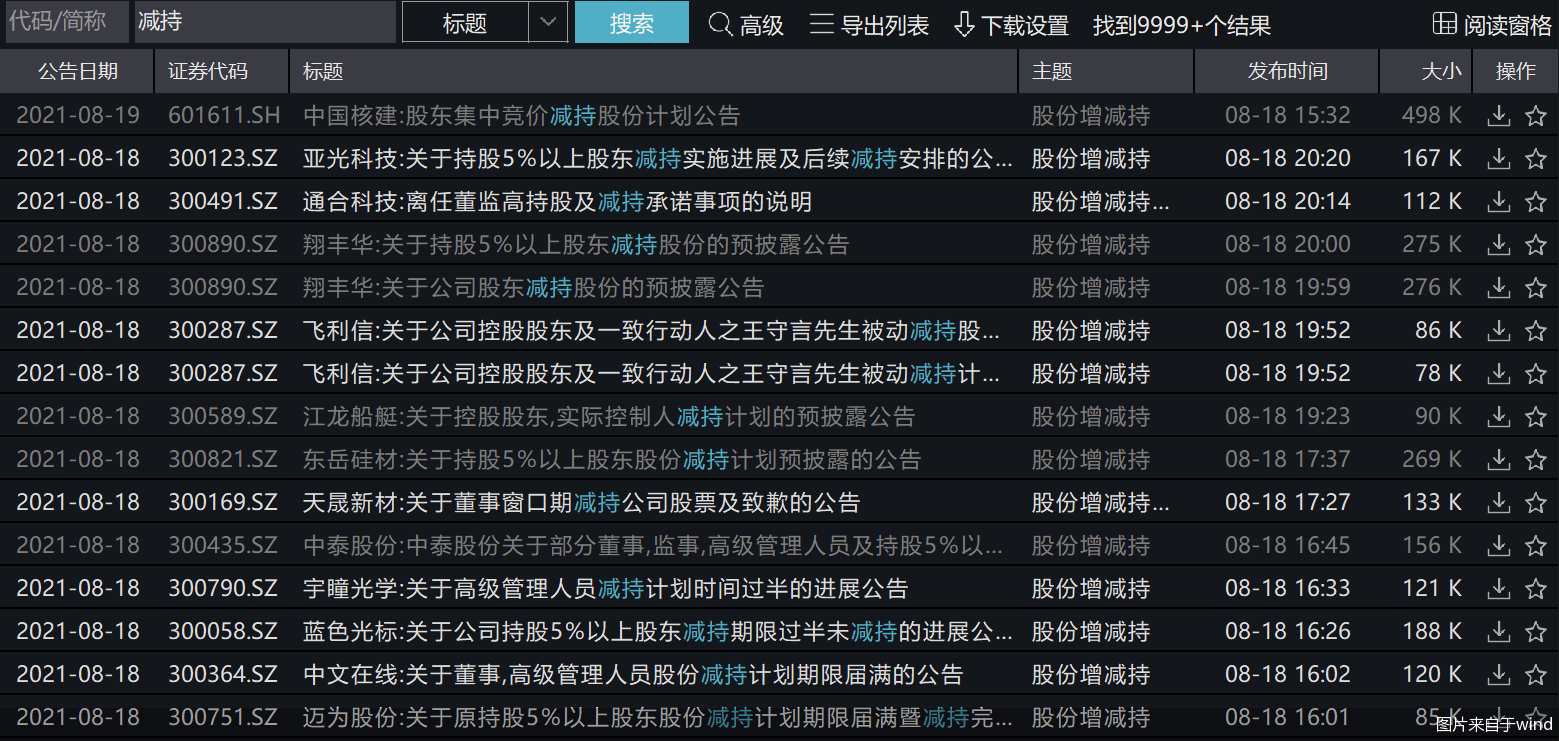The image size is (1559, 741).
Task: Open 通合科技 离任董监高持股 announcement
Action: (557, 202)
